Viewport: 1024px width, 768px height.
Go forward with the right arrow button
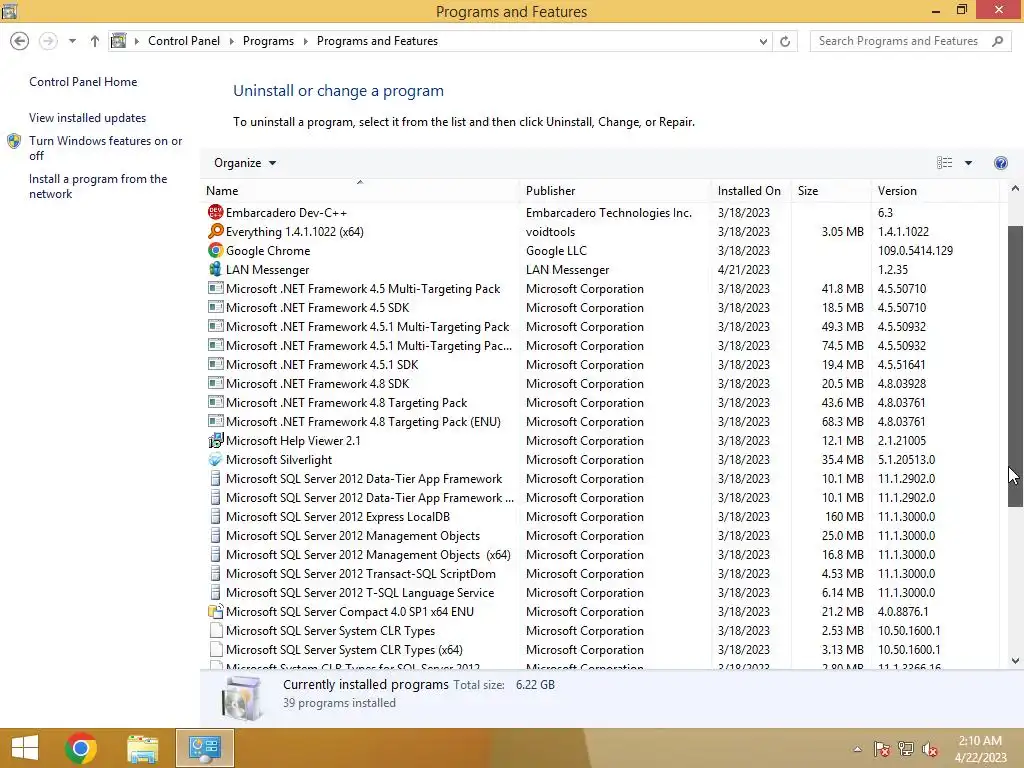[x=48, y=41]
